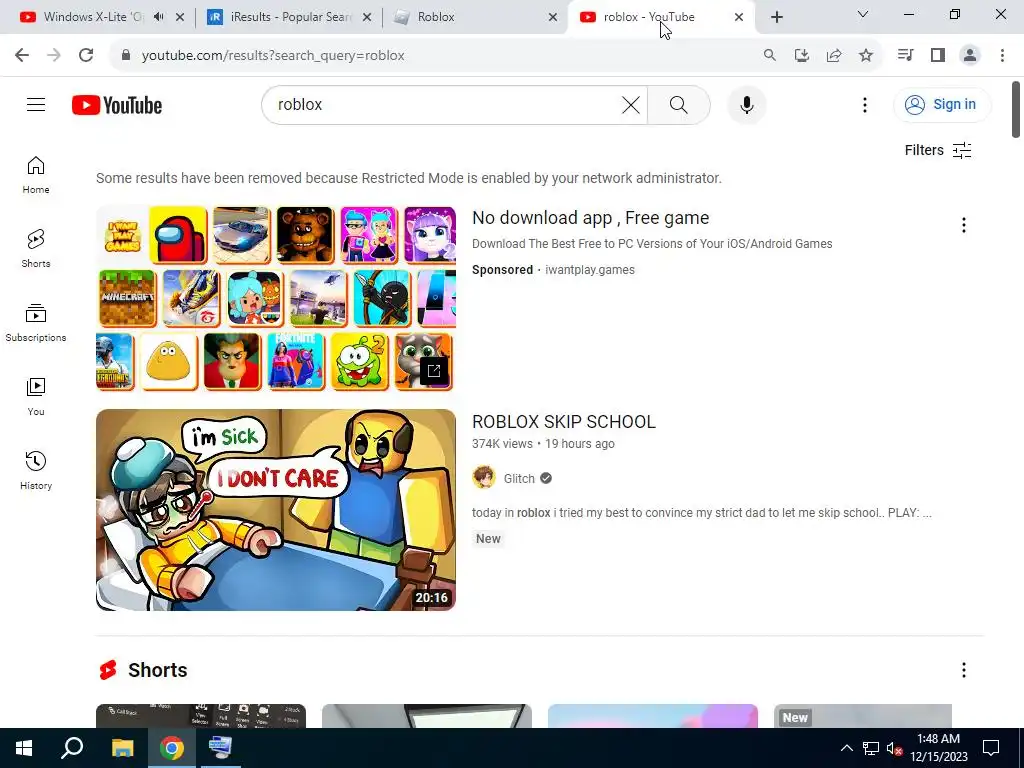Image resolution: width=1024 pixels, height=768 pixels.
Task: Open the You section in sidebar
Action: click(x=36, y=396)
